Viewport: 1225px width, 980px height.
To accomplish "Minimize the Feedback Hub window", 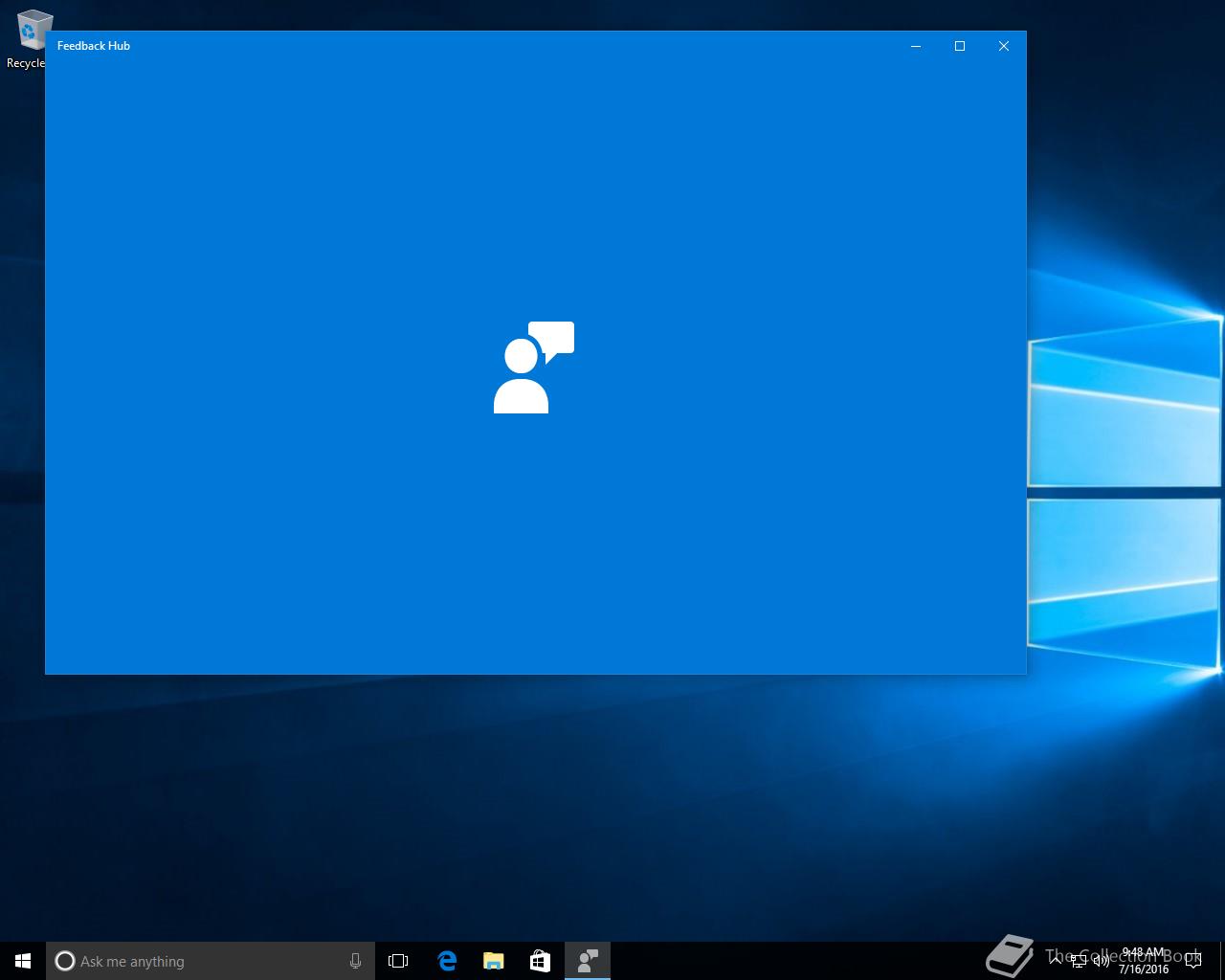I will [916, 46].
